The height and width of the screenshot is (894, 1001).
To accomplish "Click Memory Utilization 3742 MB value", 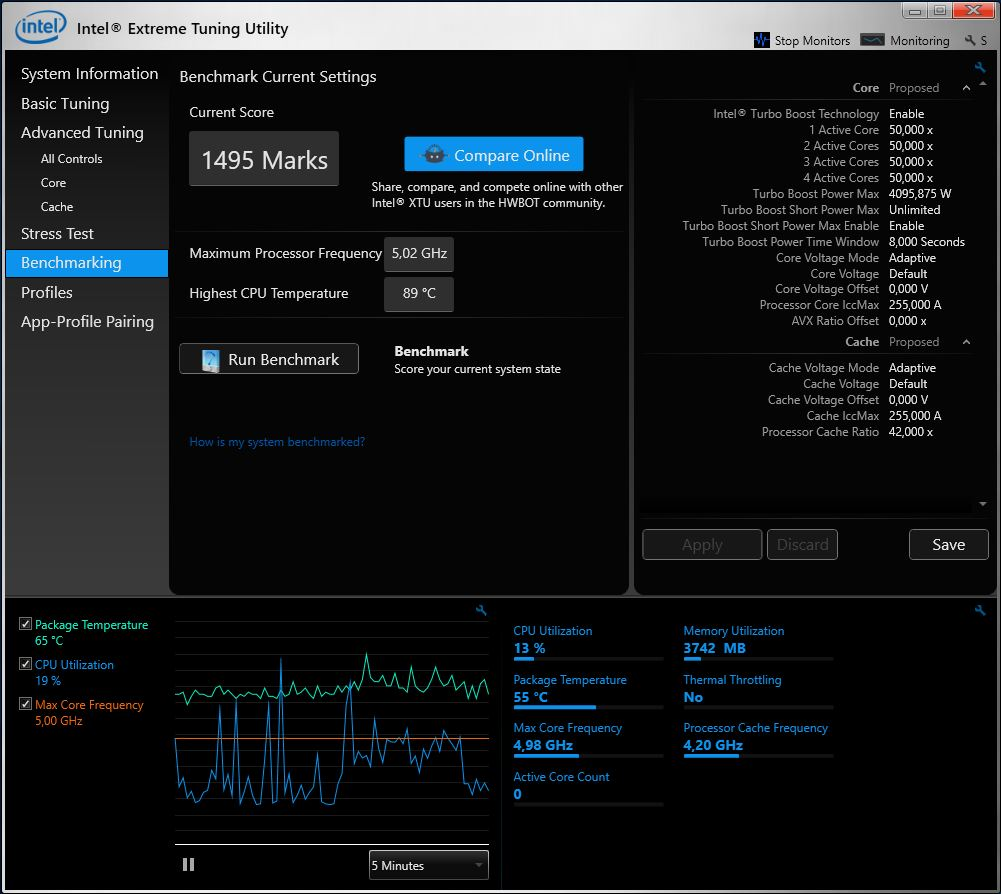I will click(714, 648).
